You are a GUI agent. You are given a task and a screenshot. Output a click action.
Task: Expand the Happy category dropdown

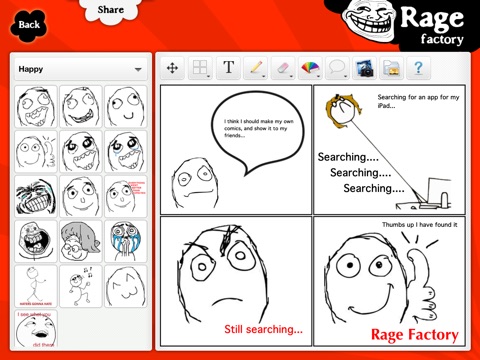81,69
